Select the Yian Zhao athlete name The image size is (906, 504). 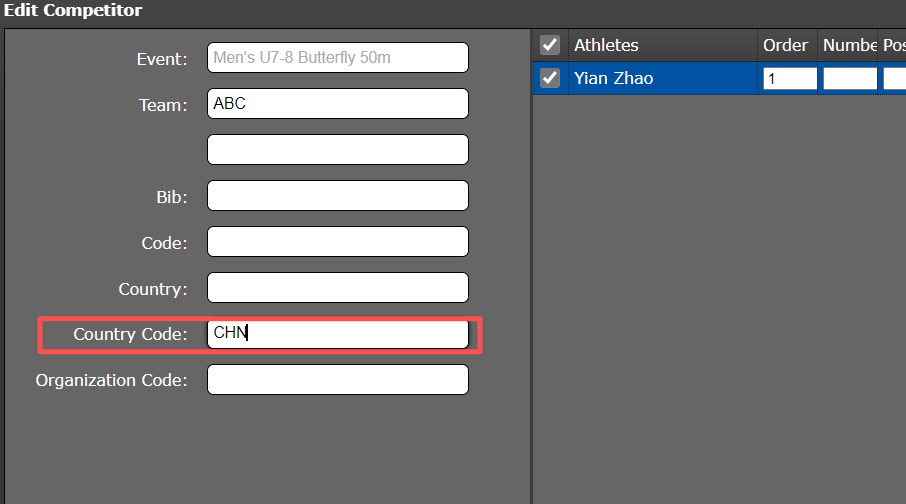click(x=614, y=79)
